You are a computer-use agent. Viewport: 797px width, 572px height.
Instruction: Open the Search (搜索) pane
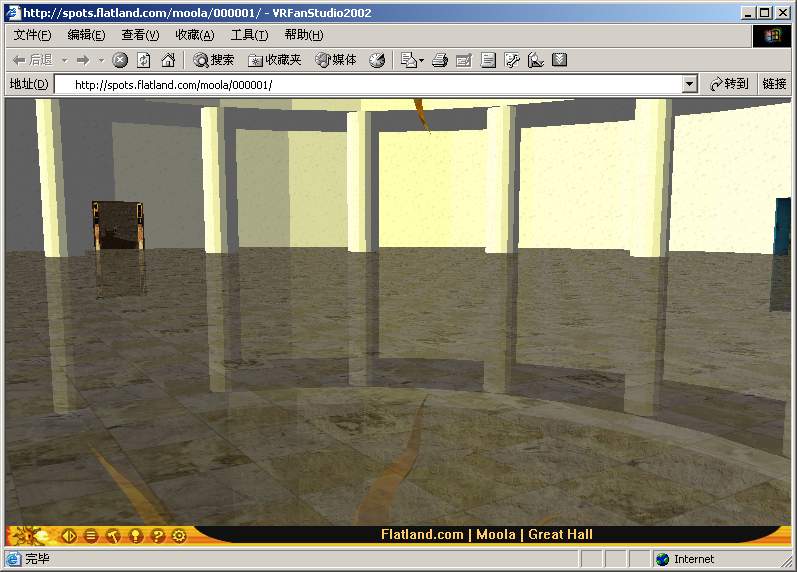213,61
